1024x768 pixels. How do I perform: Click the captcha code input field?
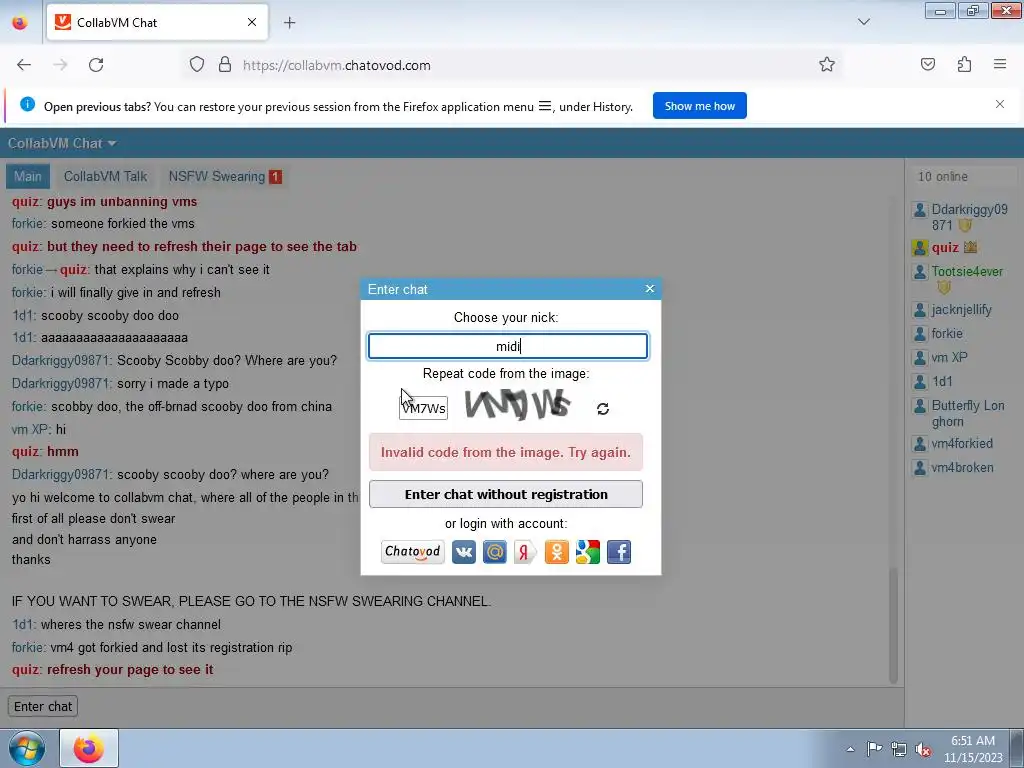point(423,408)
